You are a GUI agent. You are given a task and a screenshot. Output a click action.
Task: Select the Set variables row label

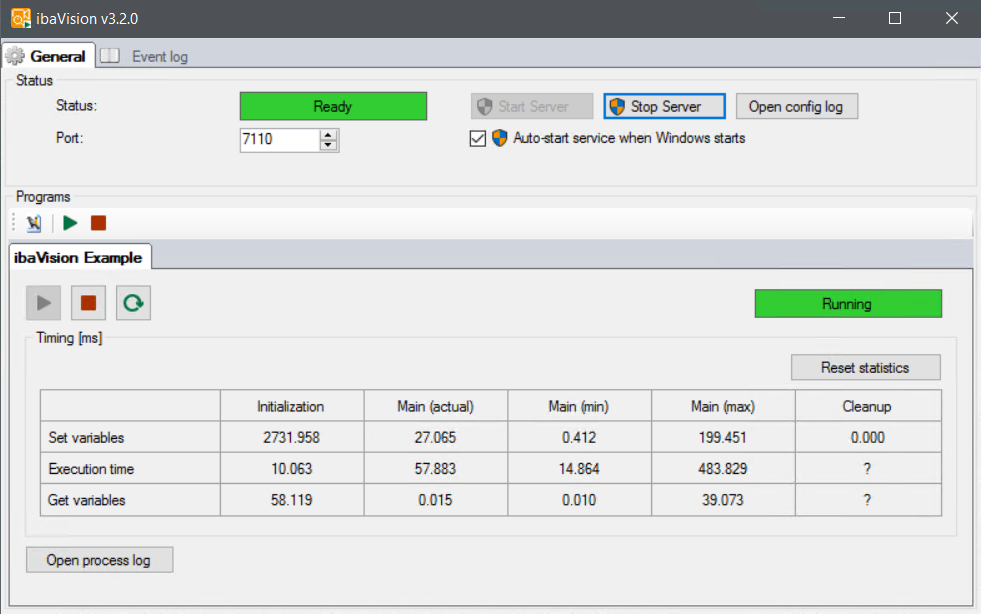click(86, 437)
